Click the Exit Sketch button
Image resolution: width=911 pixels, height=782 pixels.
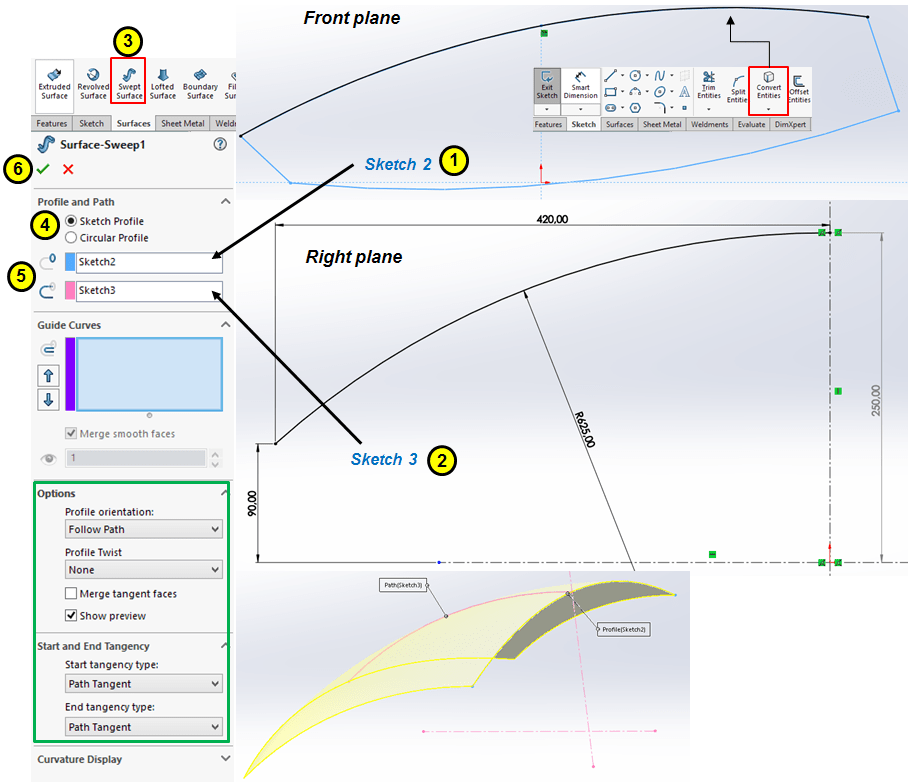[x=547, y=85]
